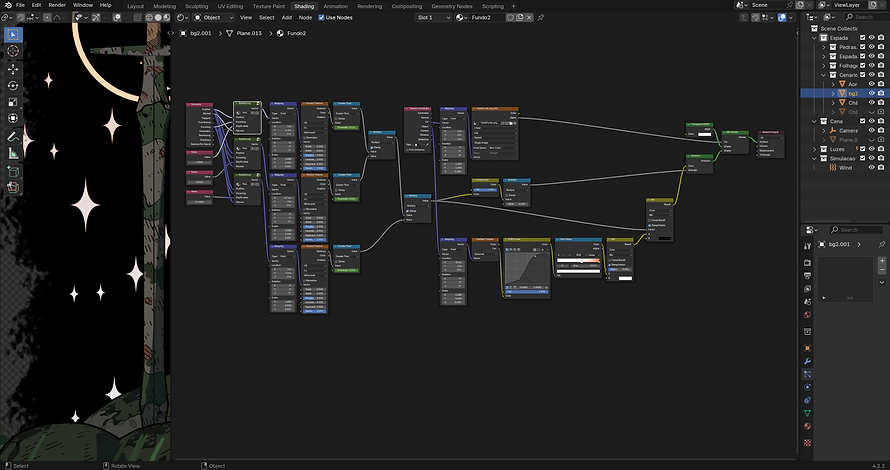Expand the material slot specials arrow in Properties
890x470 pixels.
click(882, 282)
